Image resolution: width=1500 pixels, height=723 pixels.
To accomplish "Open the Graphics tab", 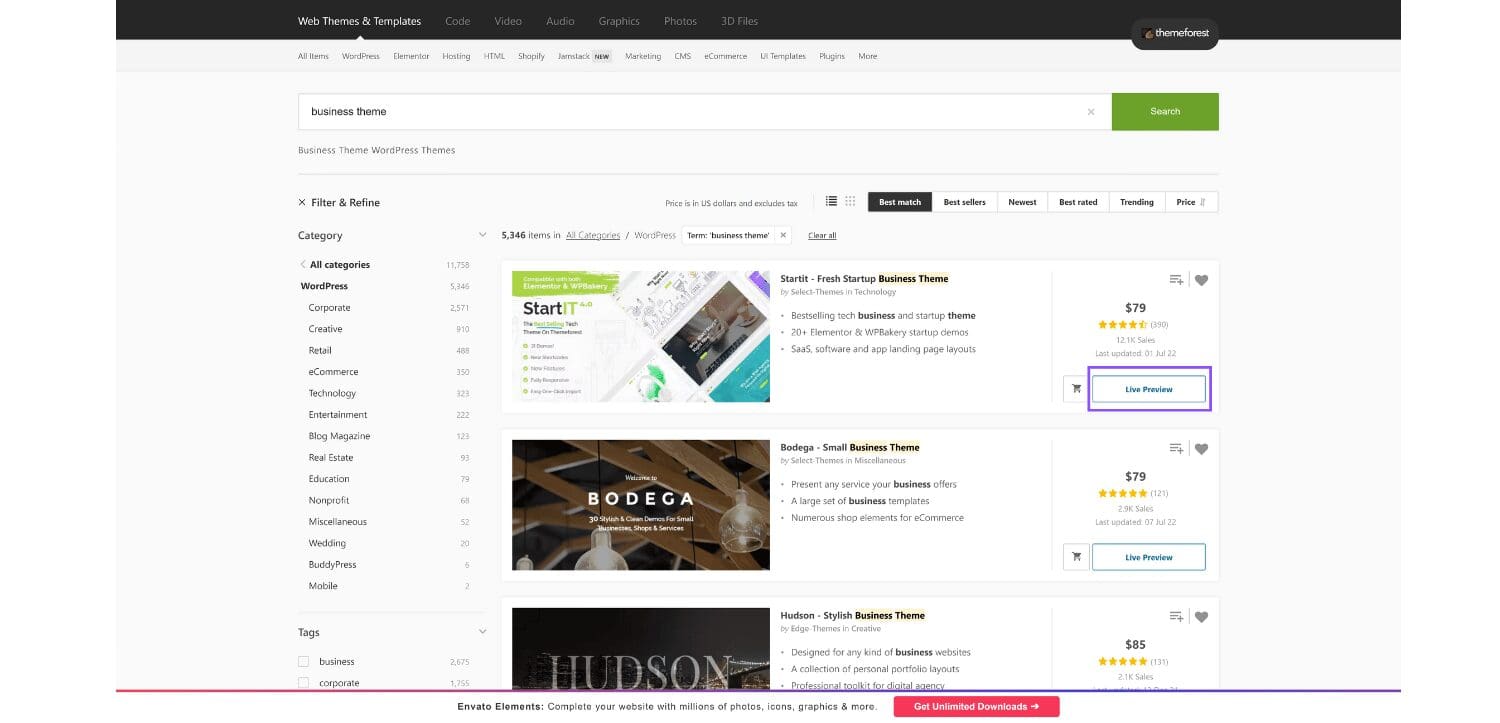I will pos(619,21).
